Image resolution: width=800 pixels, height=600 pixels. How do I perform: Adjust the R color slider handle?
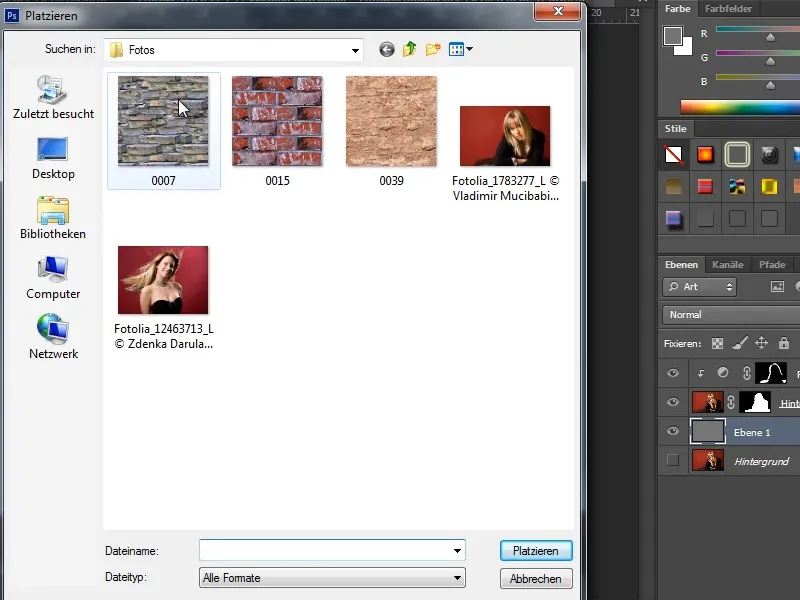coord(770,37)
